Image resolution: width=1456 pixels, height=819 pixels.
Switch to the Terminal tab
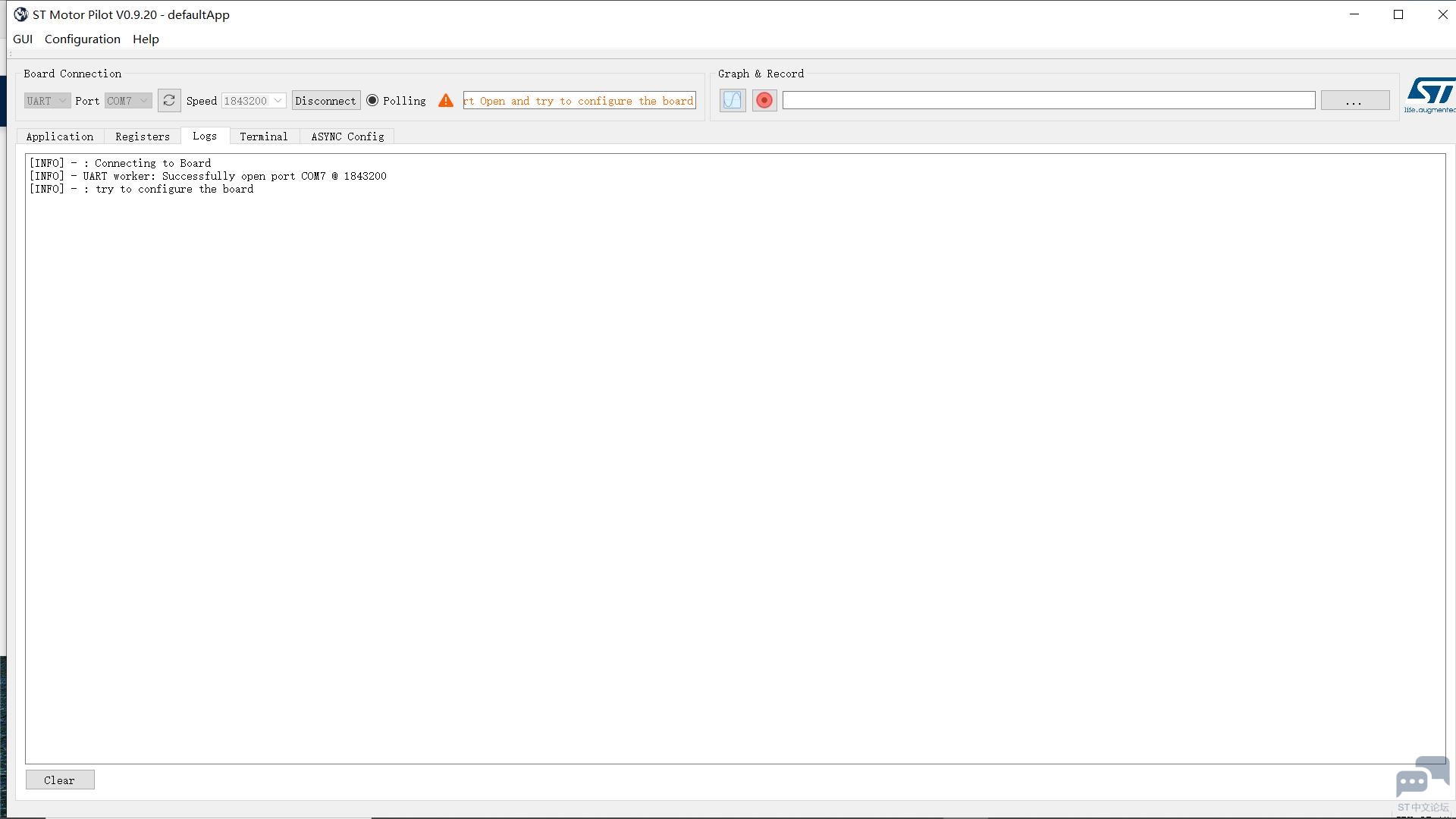coord(264,136)
